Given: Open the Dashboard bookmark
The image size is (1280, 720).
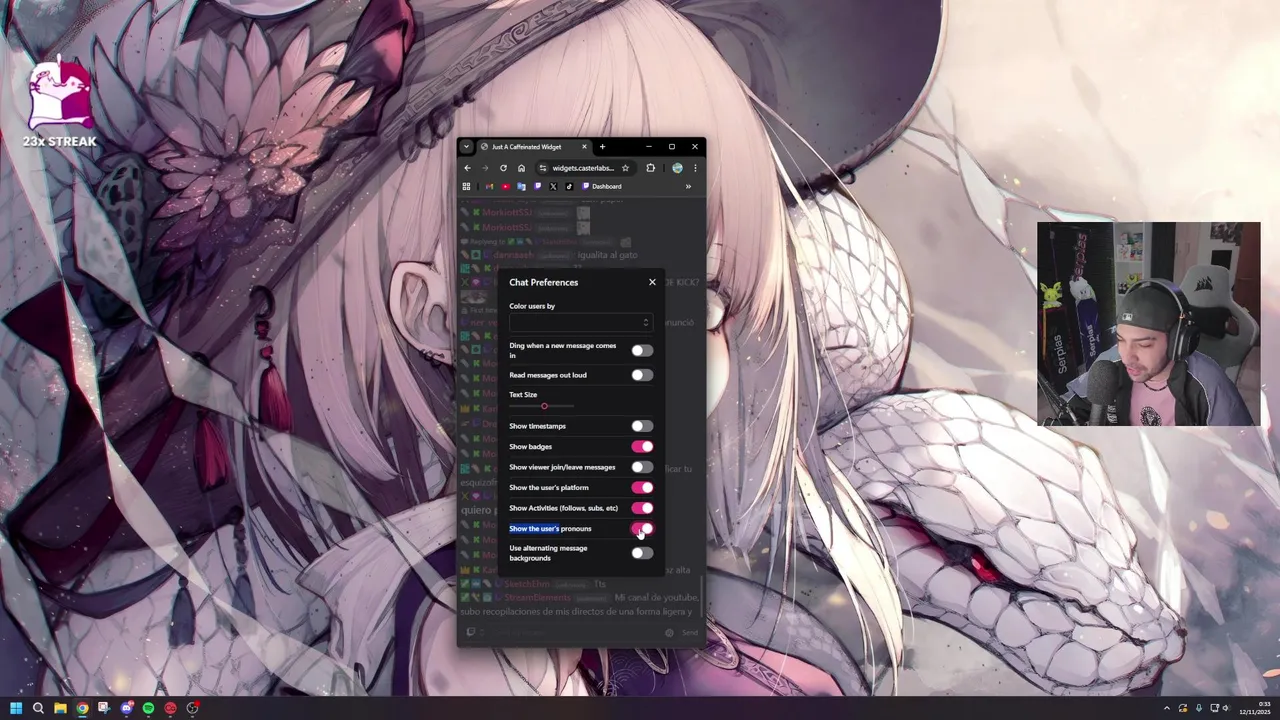Looking at the screenshot, I should 602,187.
